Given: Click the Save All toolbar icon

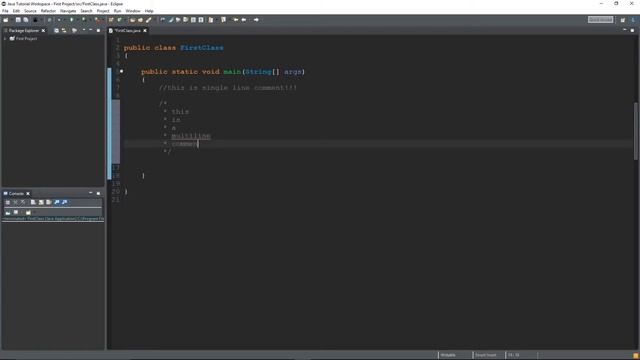Looking at the screenshot, I should tap(26, 20).
